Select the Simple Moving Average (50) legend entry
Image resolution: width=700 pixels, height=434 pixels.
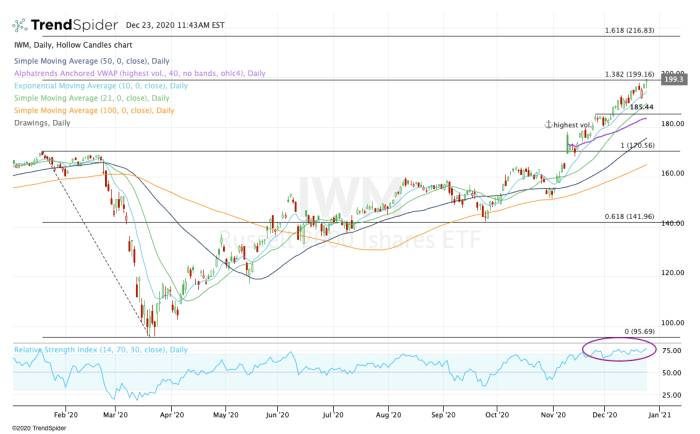point(92,61)
